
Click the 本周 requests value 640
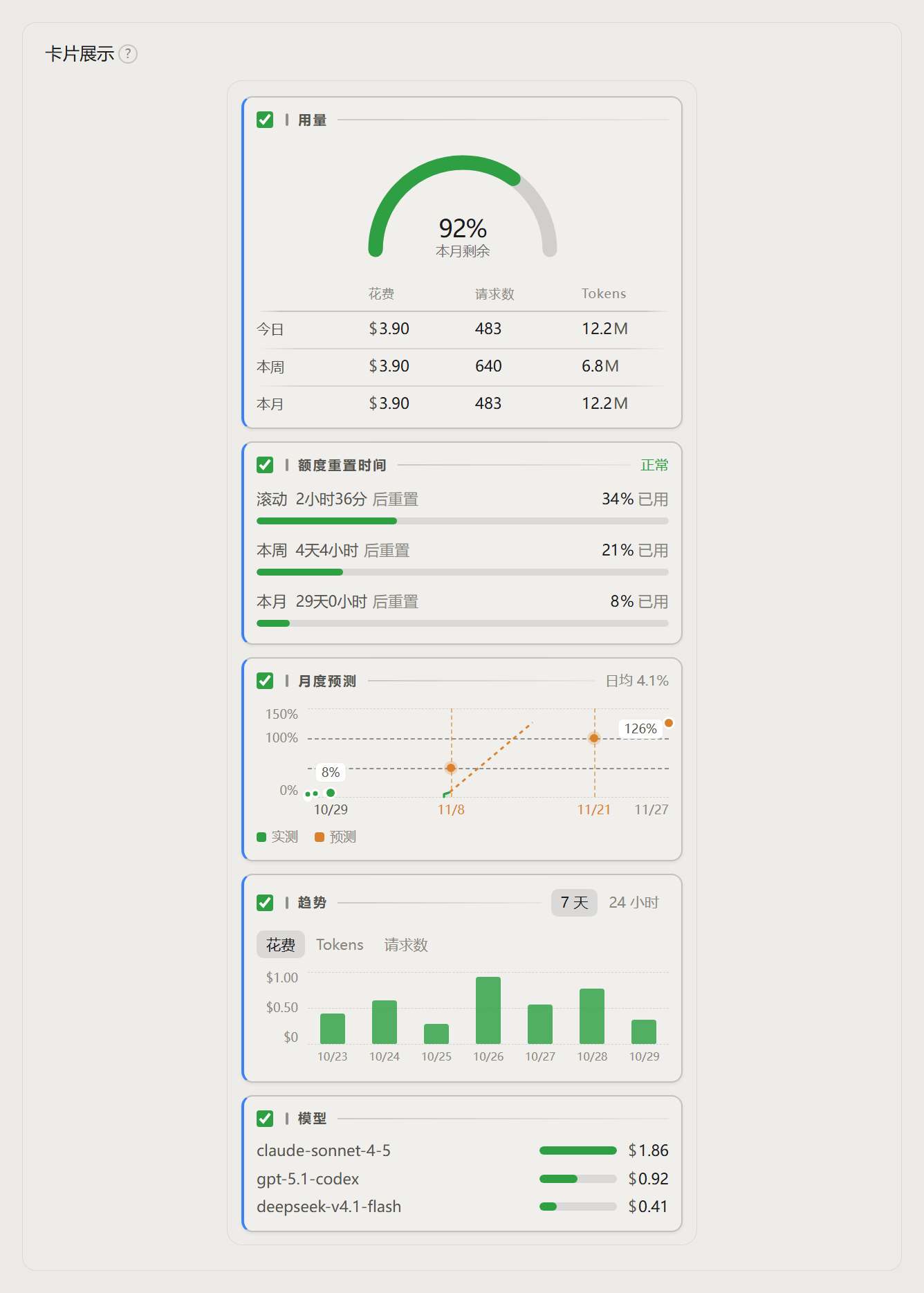pyautogui.click(x=488, y=366)
